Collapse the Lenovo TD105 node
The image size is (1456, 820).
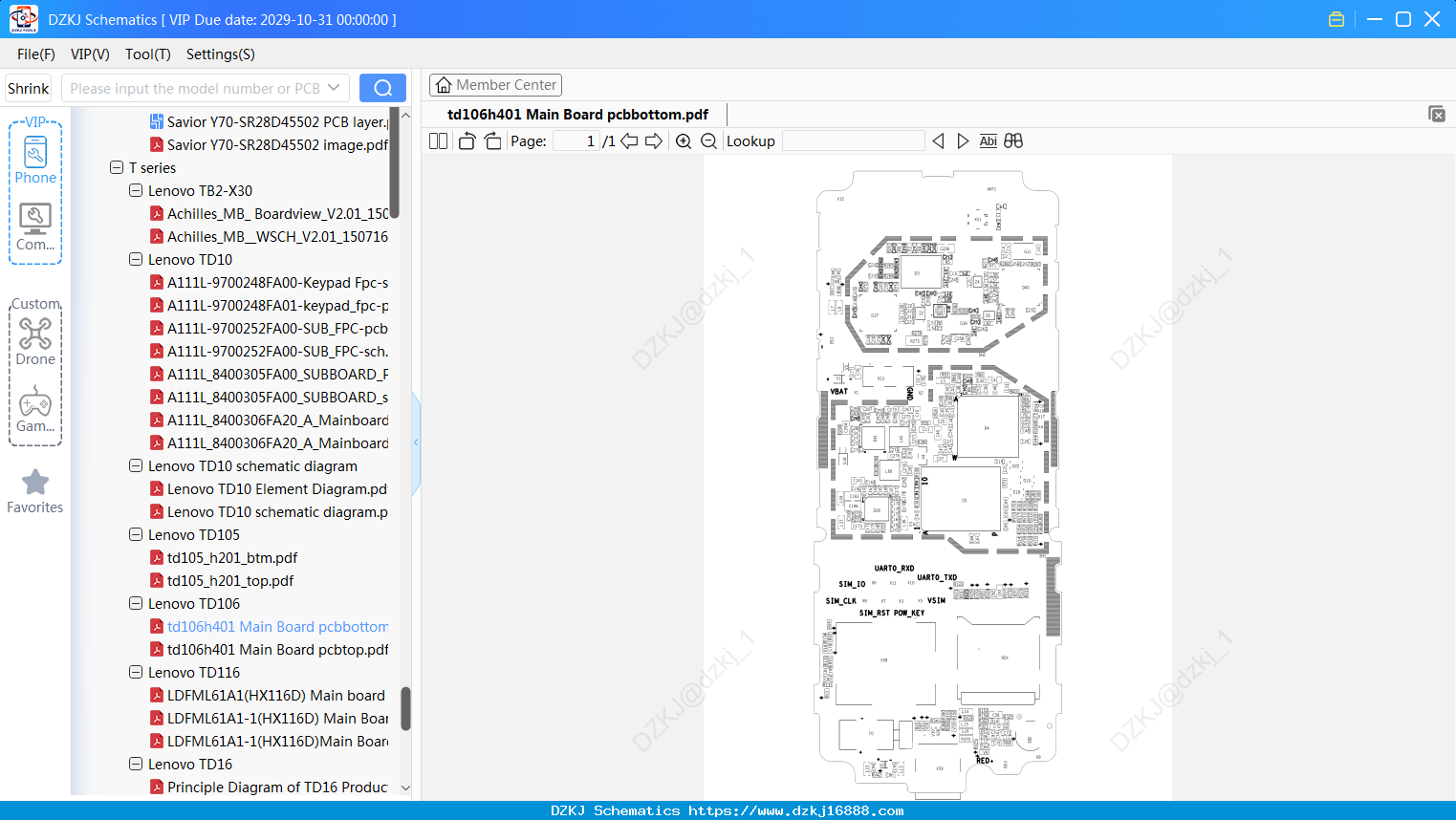[x=136, y=534]
